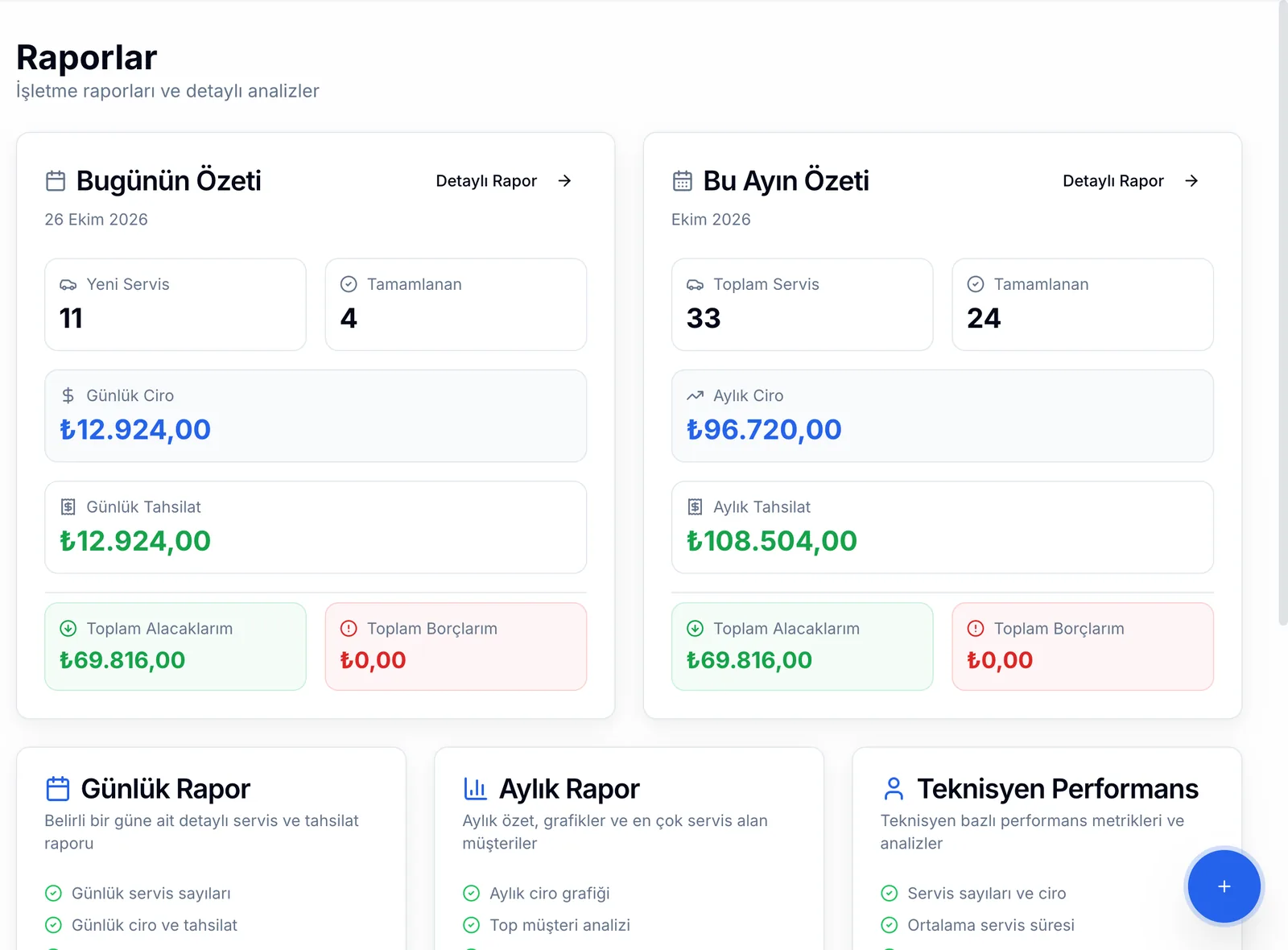Screen dimensions: 1288x950
Task: Click the trending arrow icon beside Aylık Ciro
Action: click(x=695, y=396)
